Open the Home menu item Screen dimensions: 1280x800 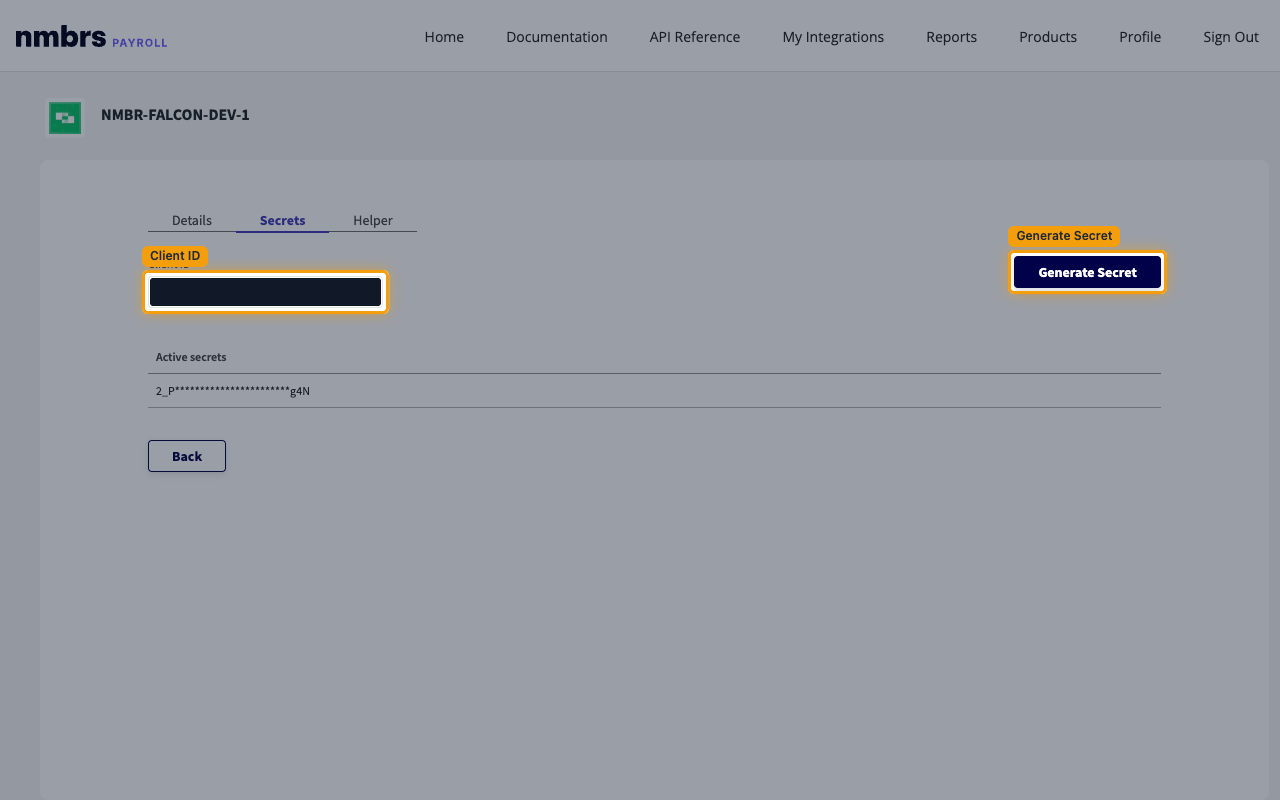[444, 37]
